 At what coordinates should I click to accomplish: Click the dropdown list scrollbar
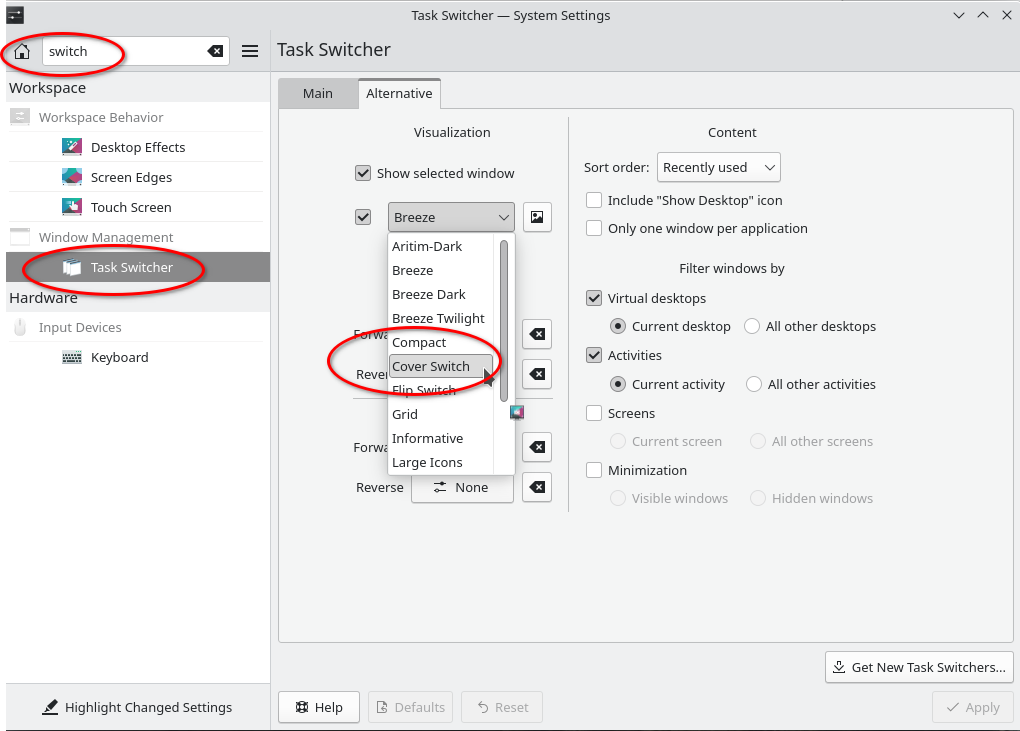click(x=504, y=320)
